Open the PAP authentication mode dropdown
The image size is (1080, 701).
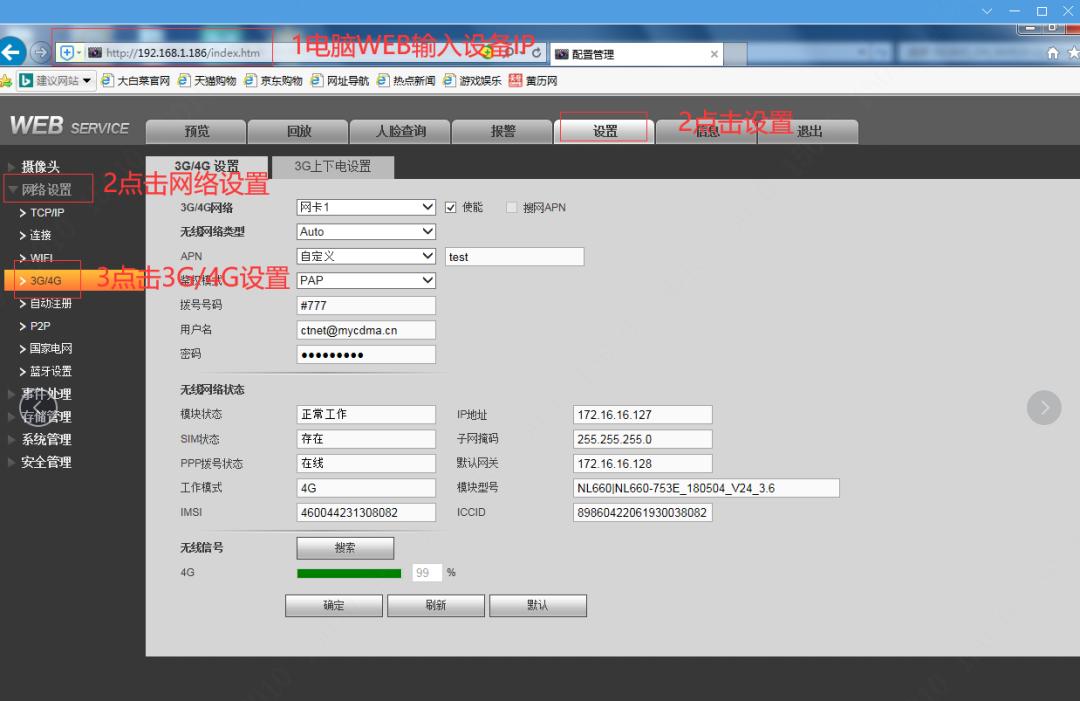tap(366, 280)
